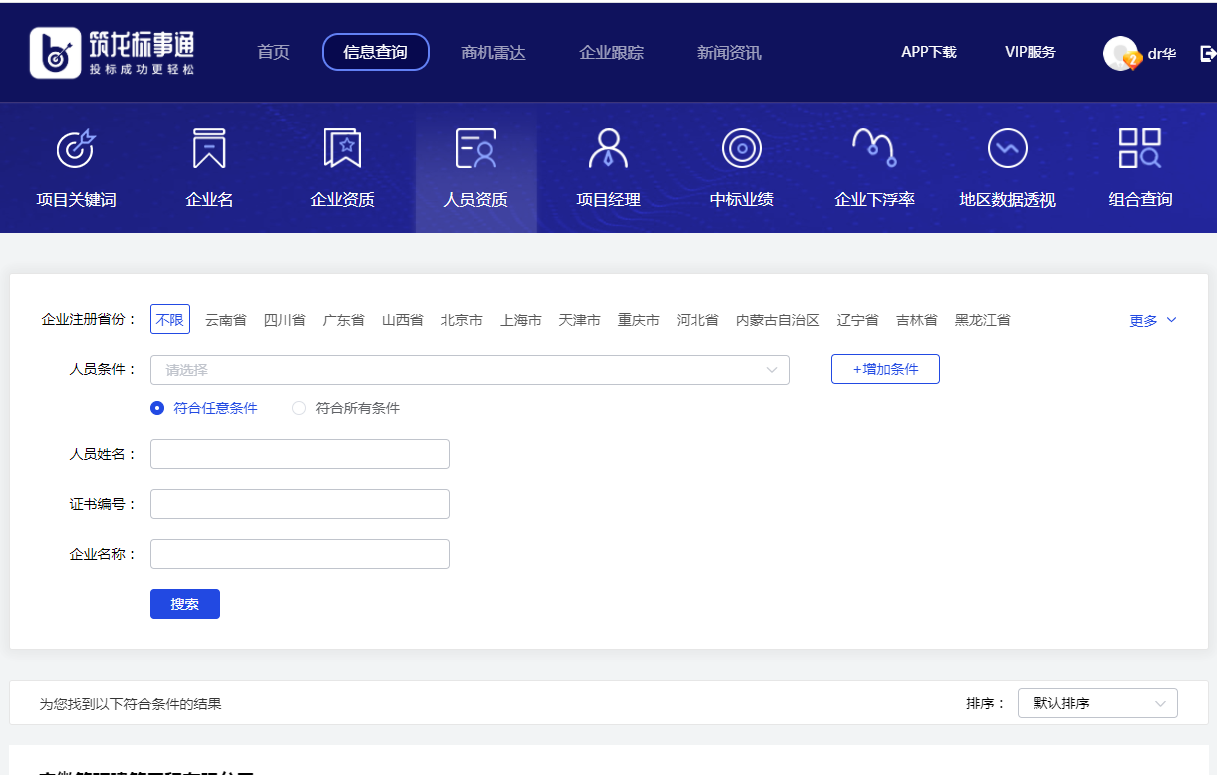
Task: Open the 地区数据透视 chart icon
Action: [1007, 149]
